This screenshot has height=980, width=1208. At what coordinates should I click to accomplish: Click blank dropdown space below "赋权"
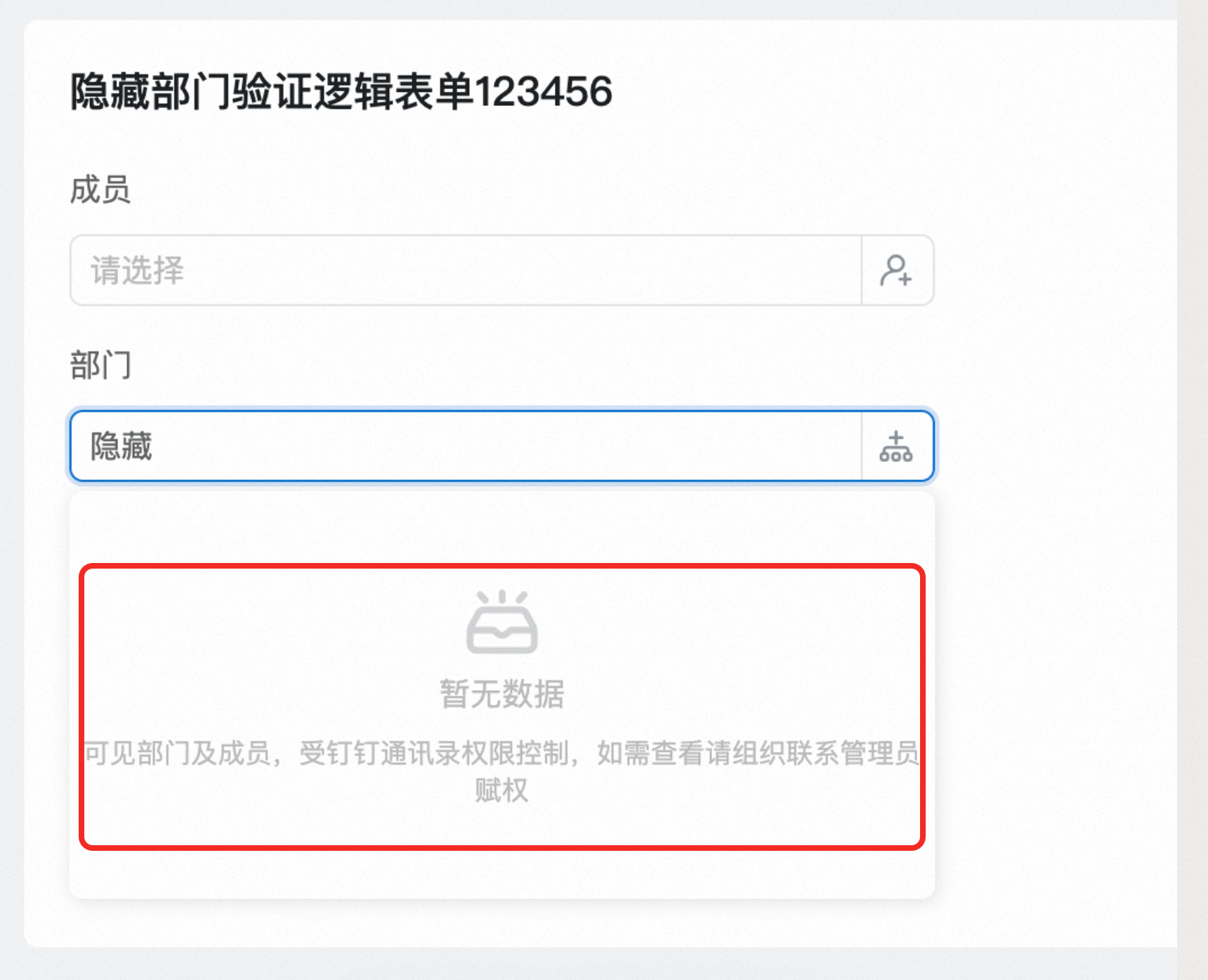[x=502, y=874]
